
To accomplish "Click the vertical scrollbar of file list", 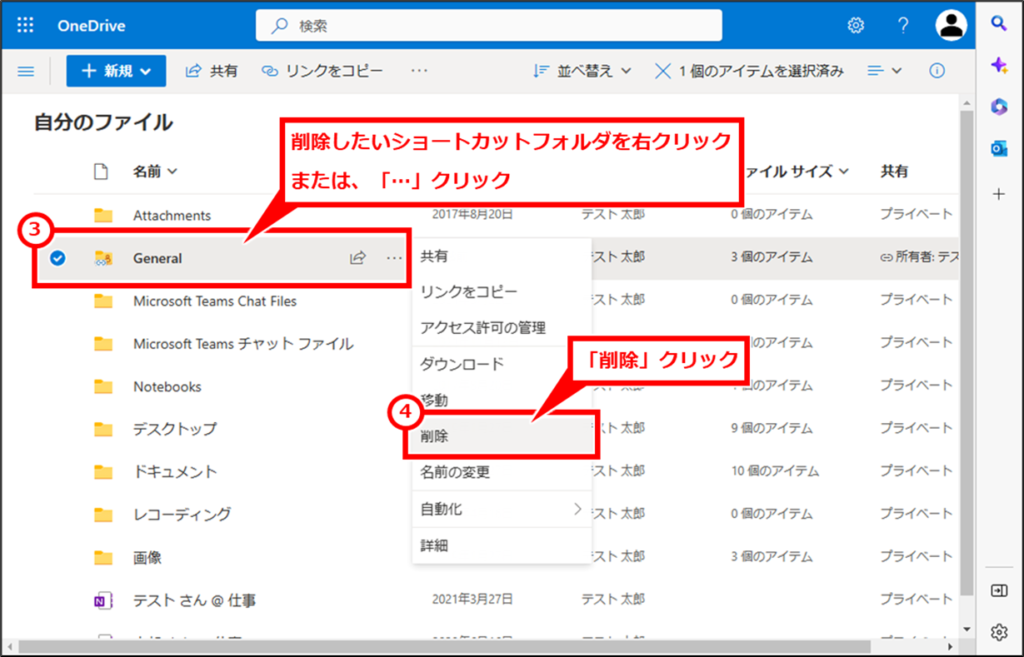I will (965, 350).
